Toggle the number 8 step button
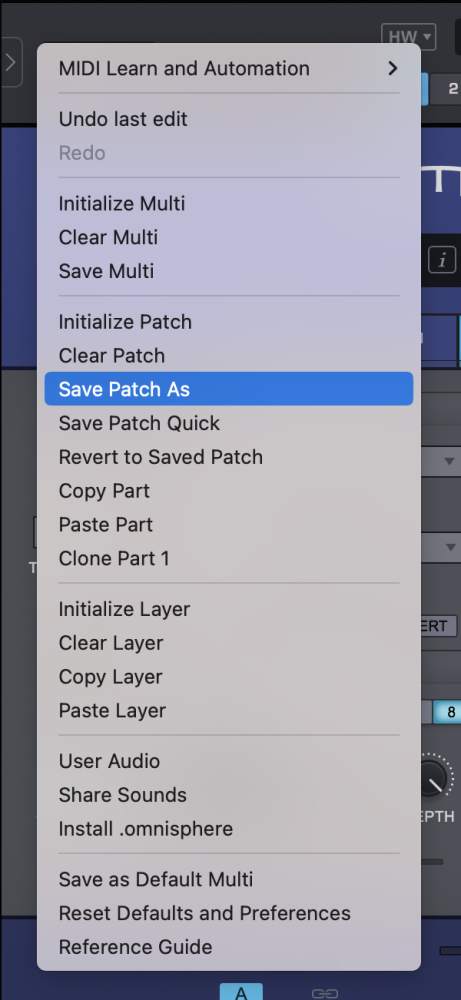This screenshot has width=461, height=1000. pos(449,712)
